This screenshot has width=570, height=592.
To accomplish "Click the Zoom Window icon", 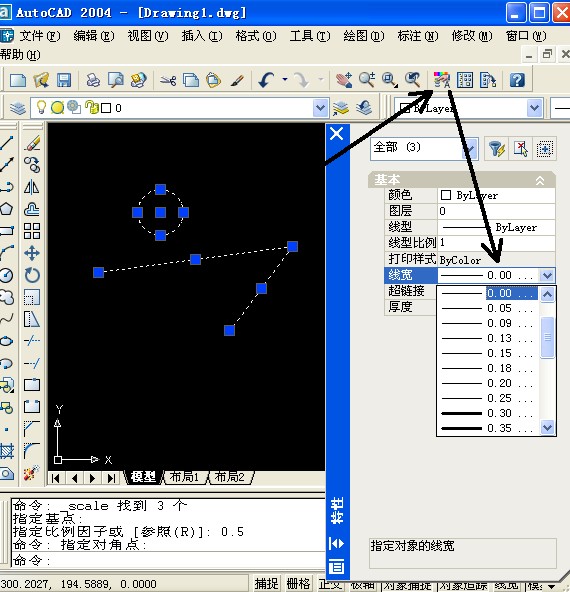I will tap(390, 80).
